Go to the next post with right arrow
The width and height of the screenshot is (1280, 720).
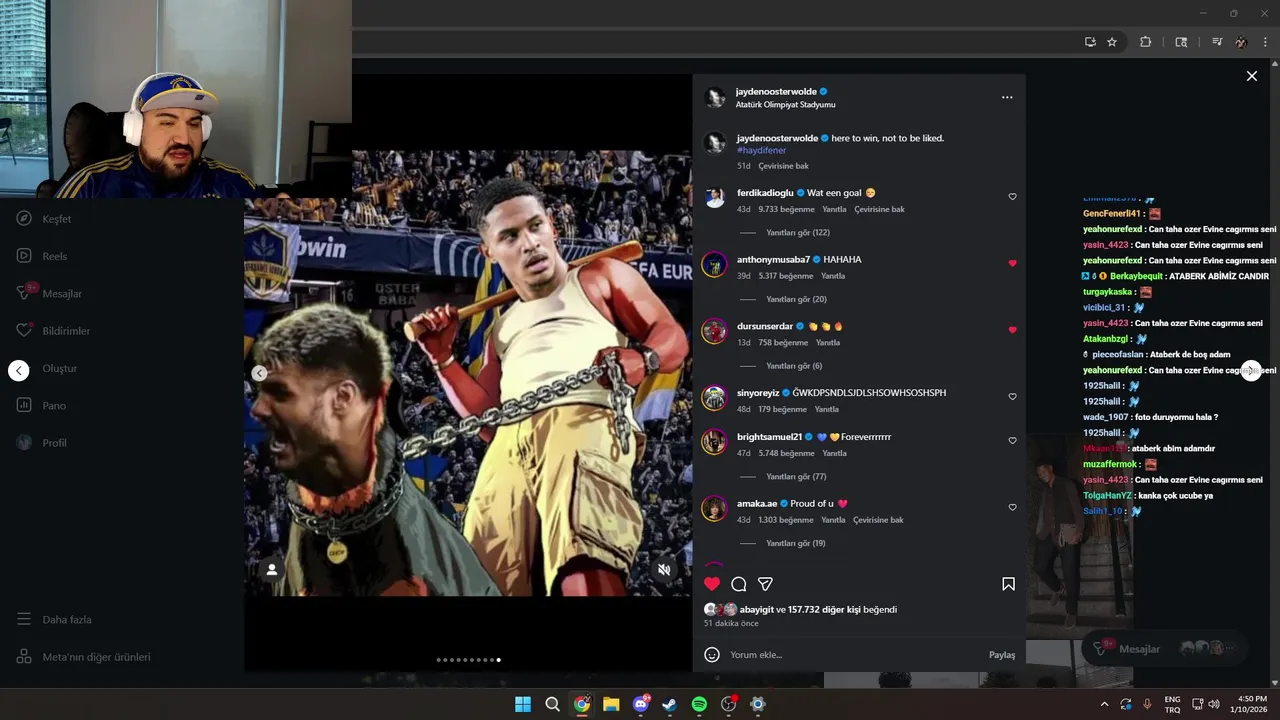[1251, 371]
